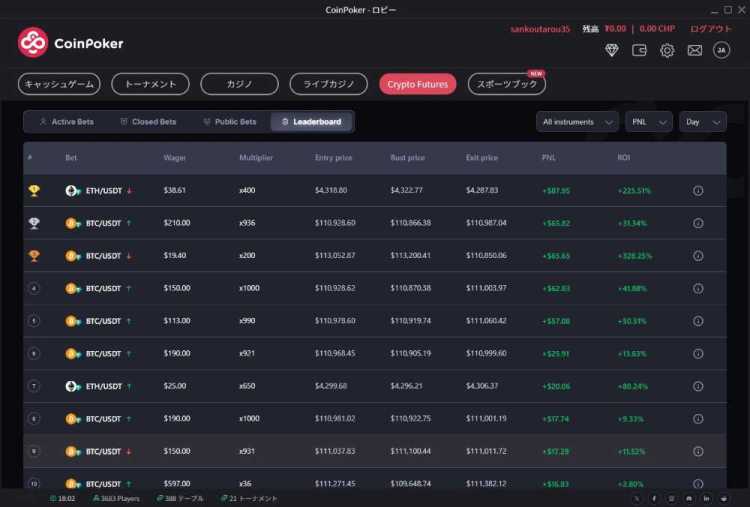Expand the Day period dropdown

tap(702, 122)
